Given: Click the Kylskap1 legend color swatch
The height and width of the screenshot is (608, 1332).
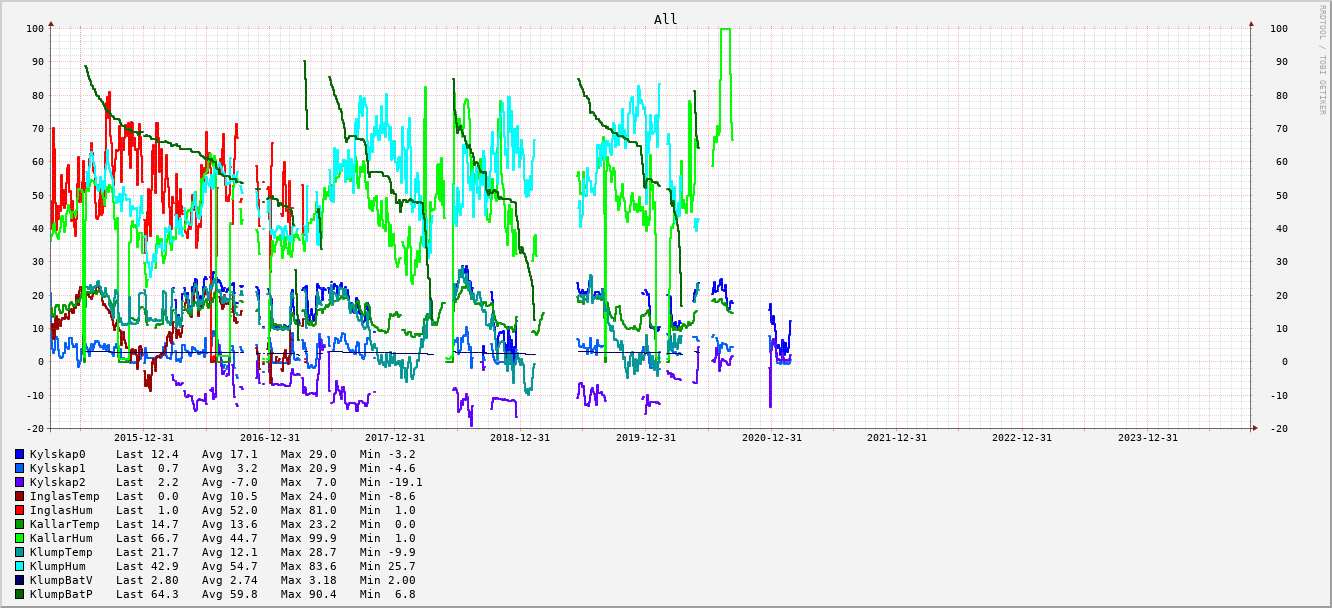Looking at the screenshot, I should click(19, 468).
